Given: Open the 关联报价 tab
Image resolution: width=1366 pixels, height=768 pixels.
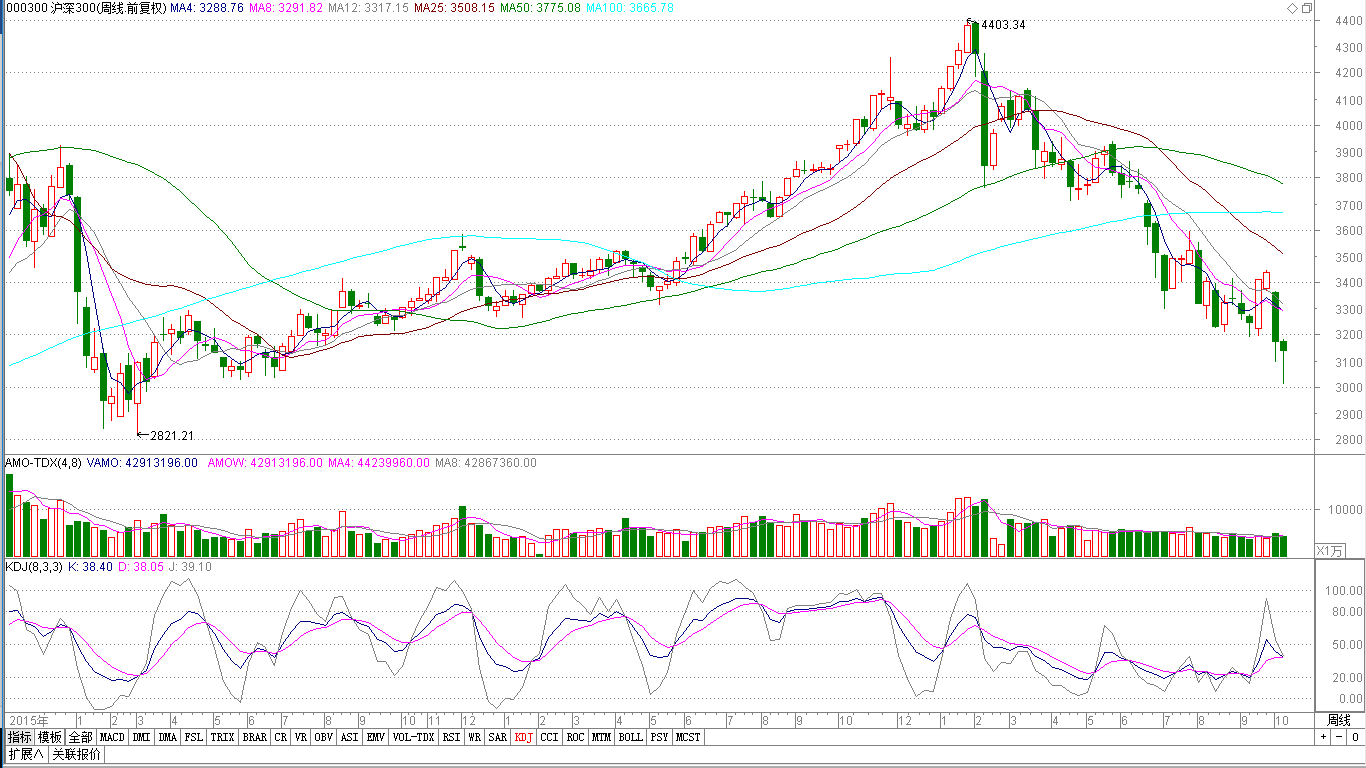Looking at the screenshot, I should [x=76, y=754].
